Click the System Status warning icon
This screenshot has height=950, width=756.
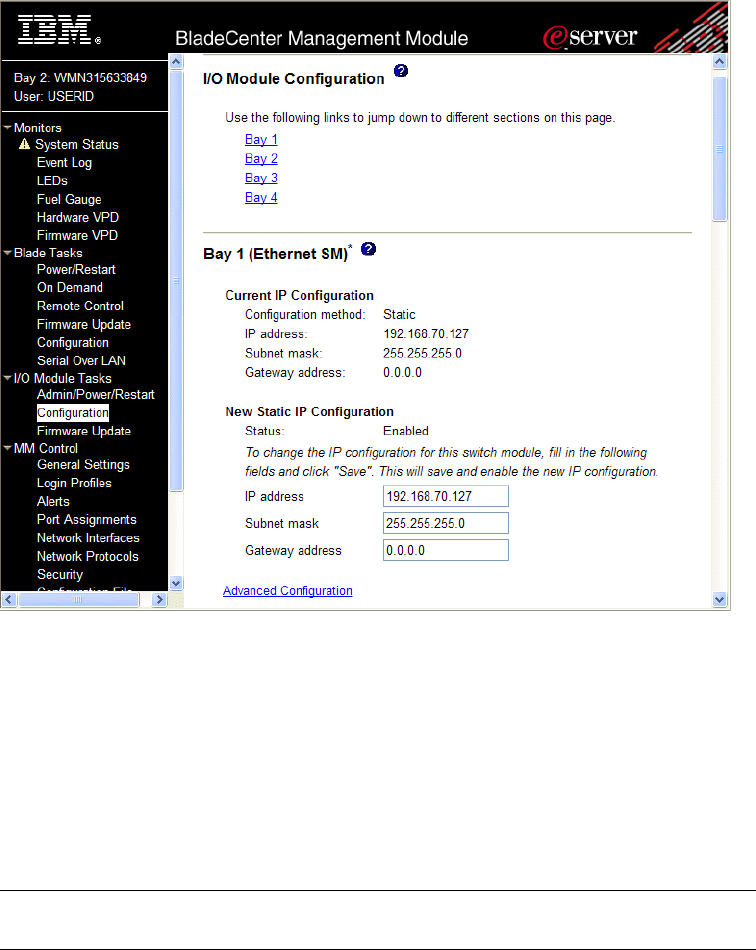pyautogui.click(x=24, y=144)
